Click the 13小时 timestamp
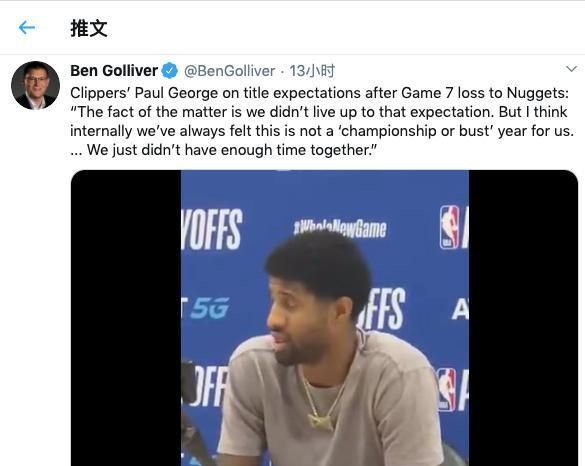Viewport: 585px width, 466px height. point(312,71)
